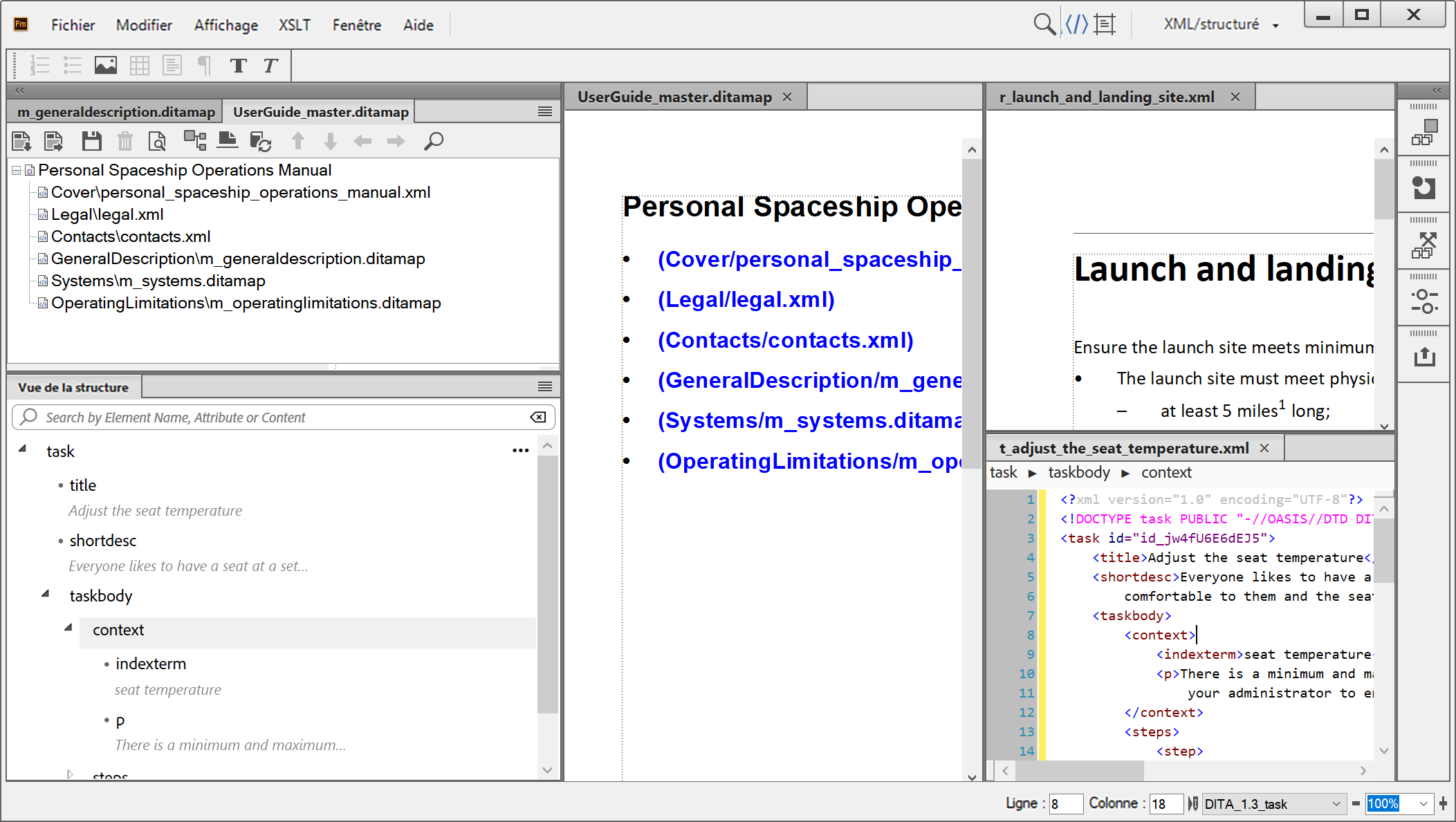Screen dimensions: 1456x822
Task: Close the t_adjust_the_seat_temperature.xml tab
Action: pos(1264,449)
